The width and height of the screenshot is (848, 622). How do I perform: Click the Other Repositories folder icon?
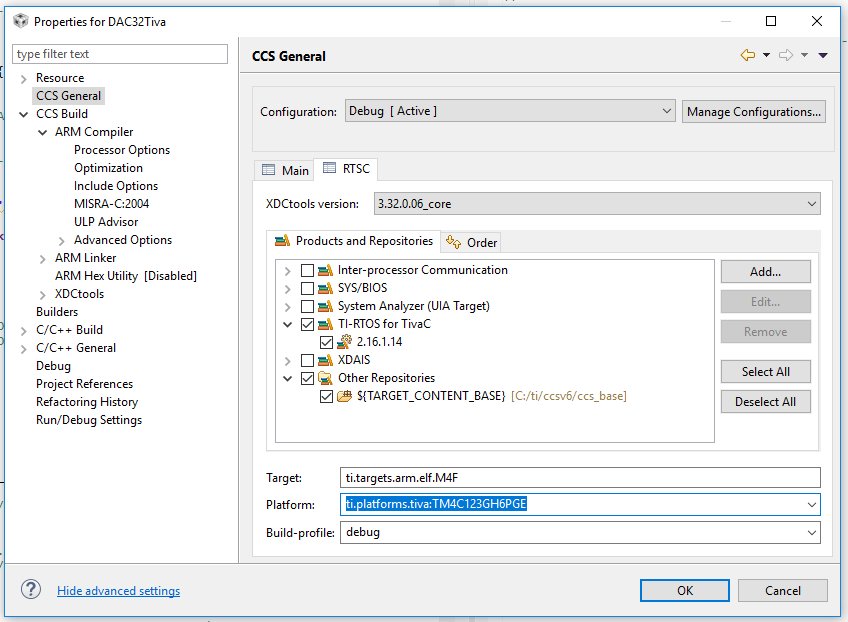point(325,378)
